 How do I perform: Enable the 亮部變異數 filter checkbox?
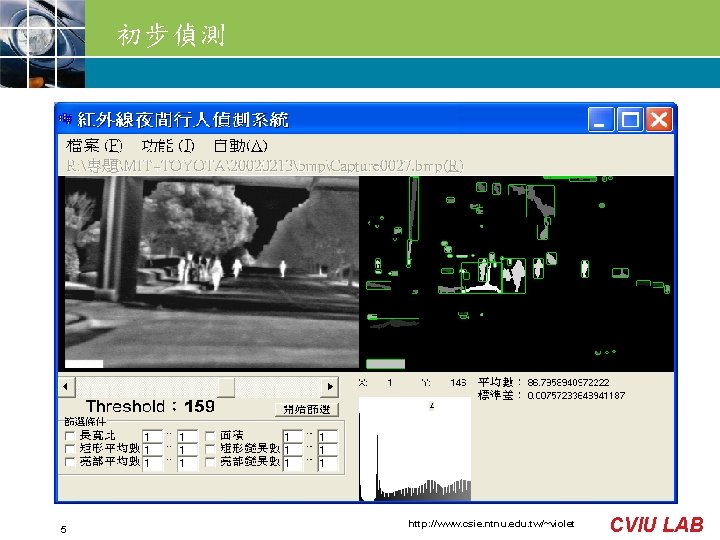point(210,462)
